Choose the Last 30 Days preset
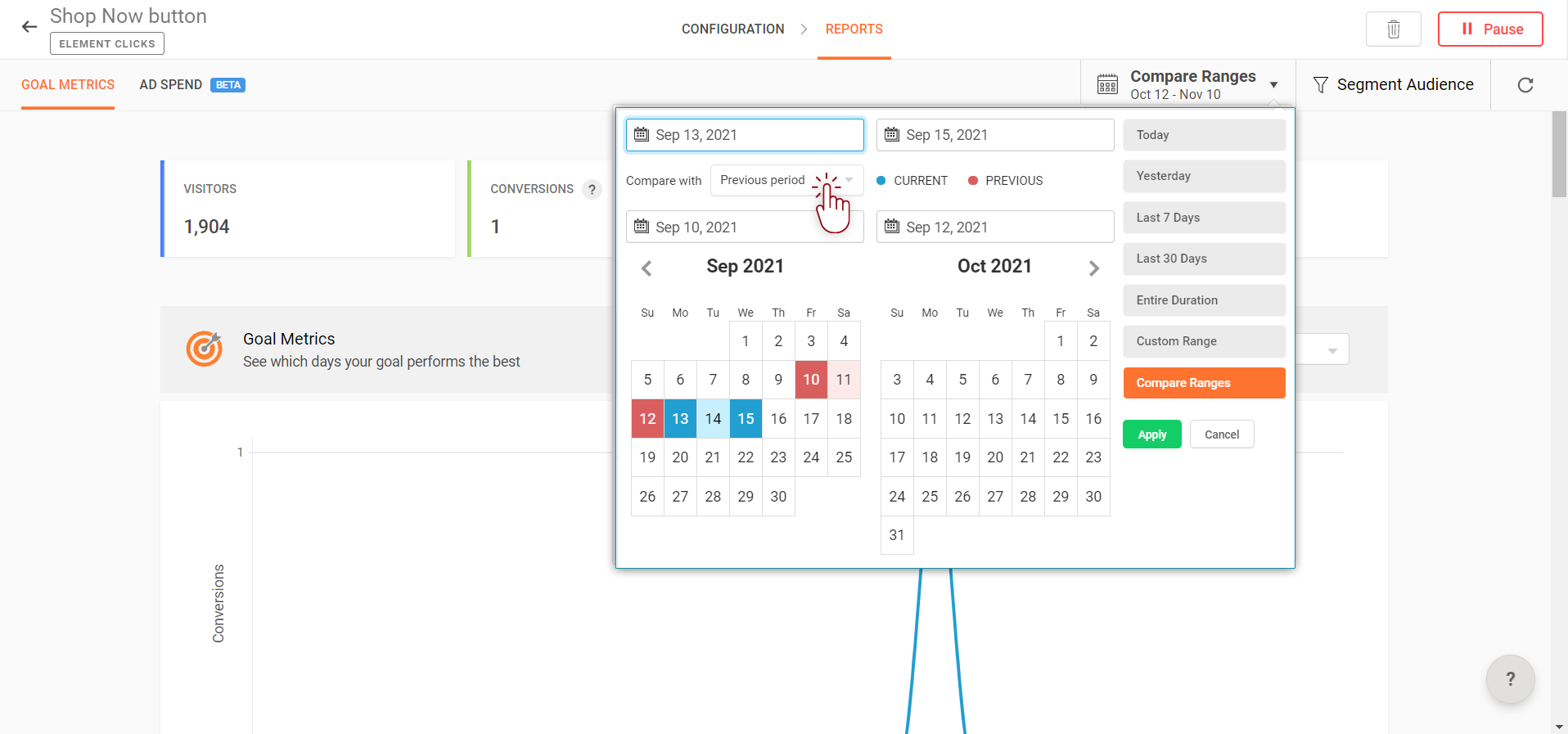The height and width of the screenshot is (734, 1568). click(x=1204, y=259)
